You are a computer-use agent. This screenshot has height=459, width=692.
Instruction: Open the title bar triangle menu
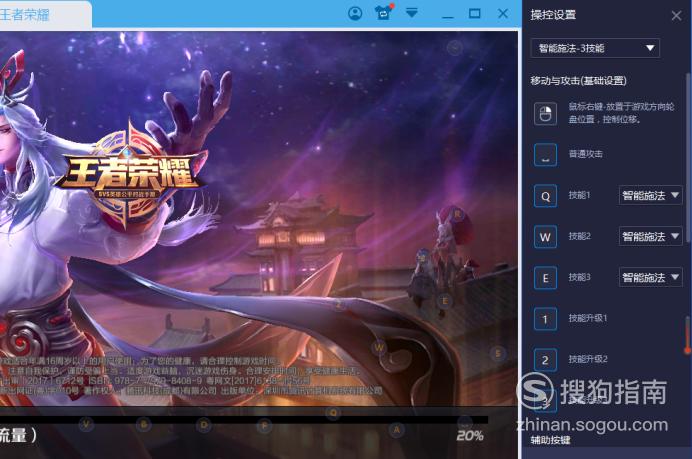click(x=412, y=13)
